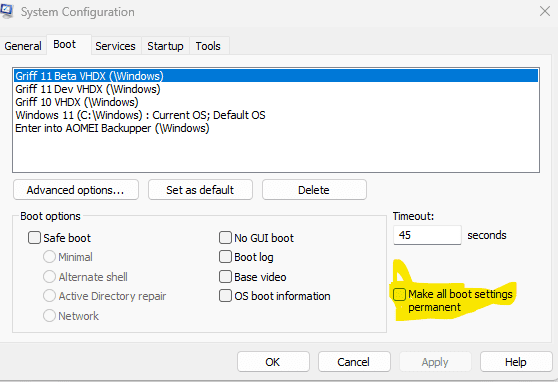Pick Enter into AOMEI Backupper entry
This screenshot has width=558, height=382.
point(112,128)
